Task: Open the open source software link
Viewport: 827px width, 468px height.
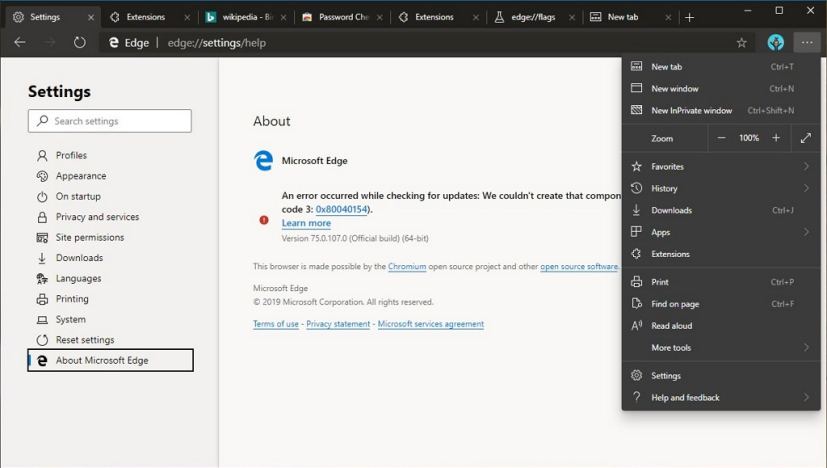Action: point(579,266)
